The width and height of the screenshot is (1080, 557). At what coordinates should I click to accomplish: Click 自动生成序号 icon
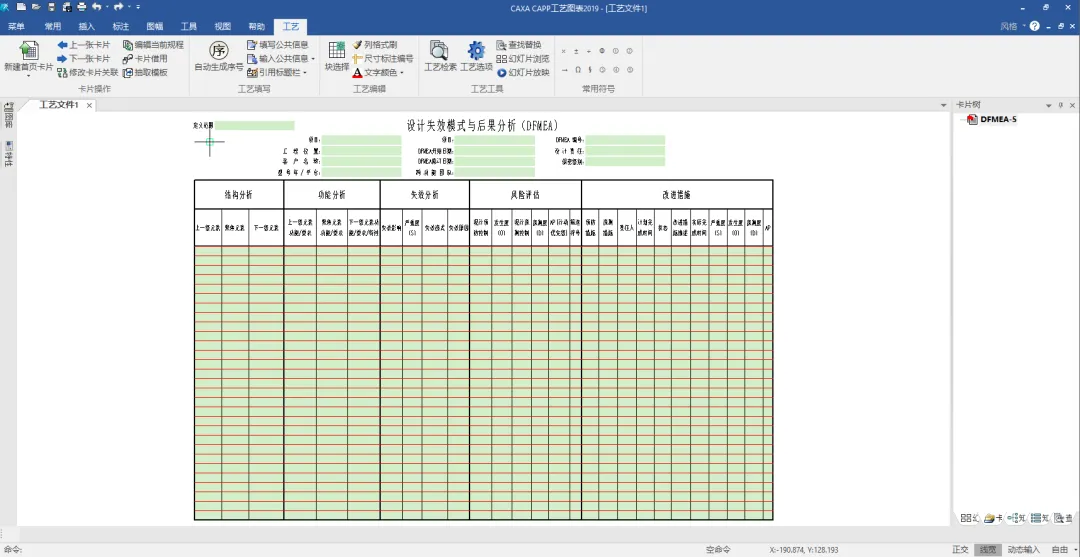tap(218, 50)
